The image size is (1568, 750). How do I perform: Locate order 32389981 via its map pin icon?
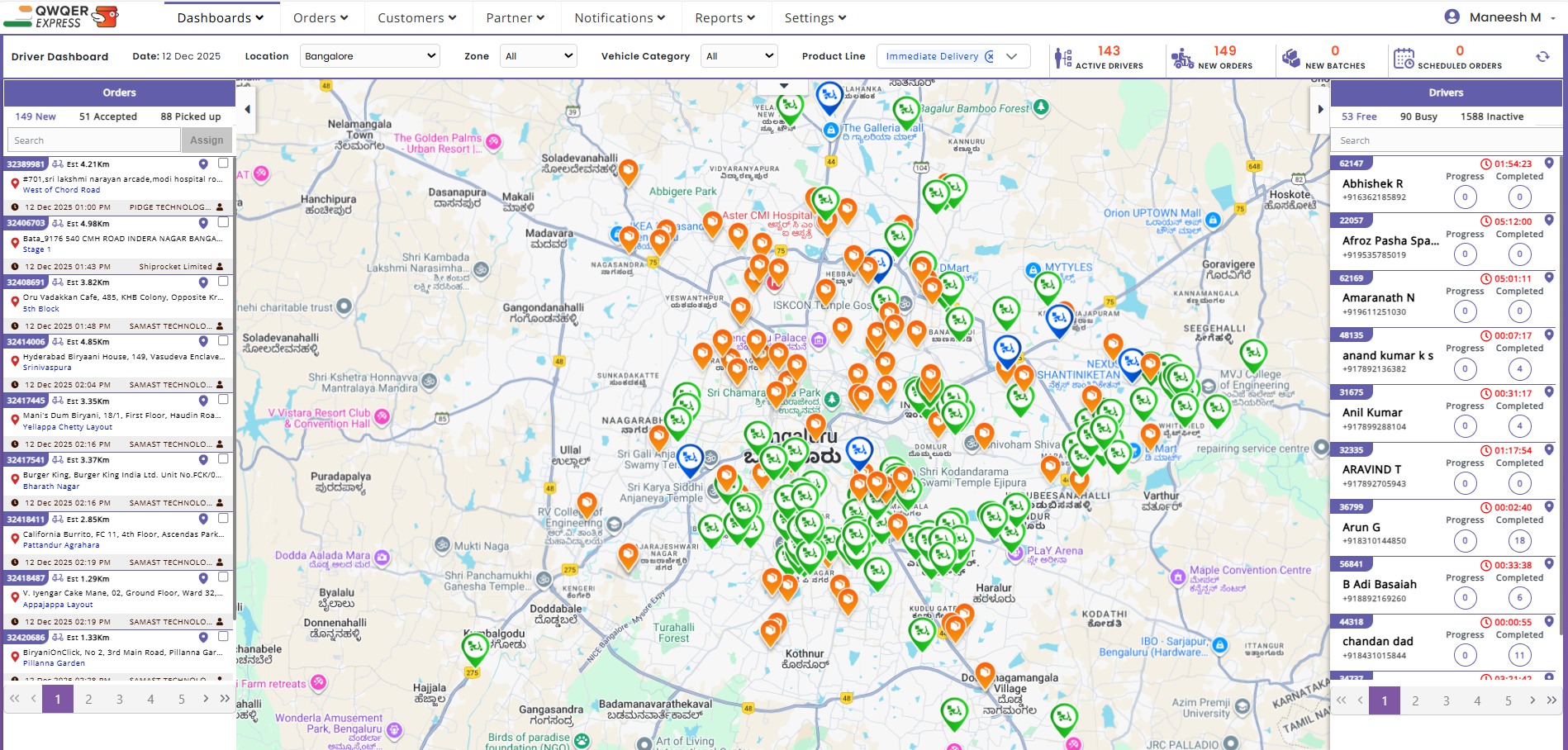[203, 164]
